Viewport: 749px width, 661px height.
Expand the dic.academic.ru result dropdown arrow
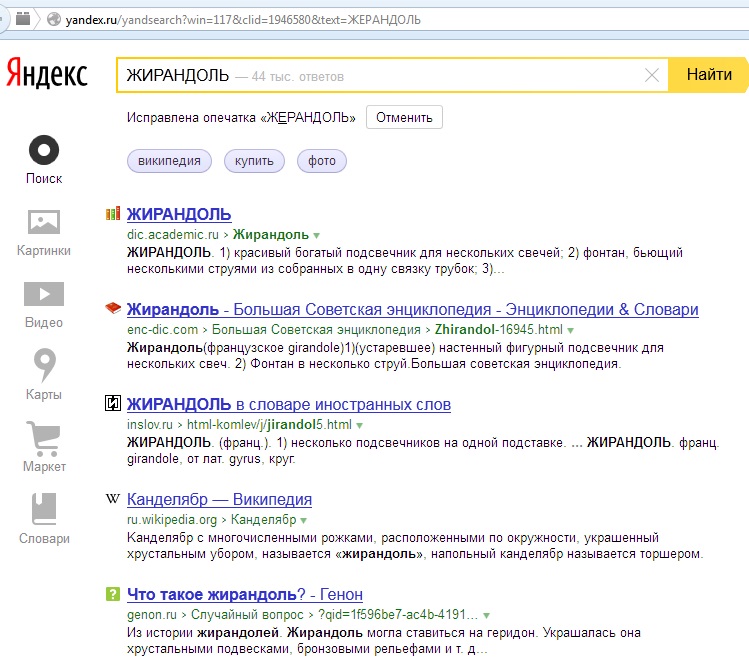click(x=317, y=235)
